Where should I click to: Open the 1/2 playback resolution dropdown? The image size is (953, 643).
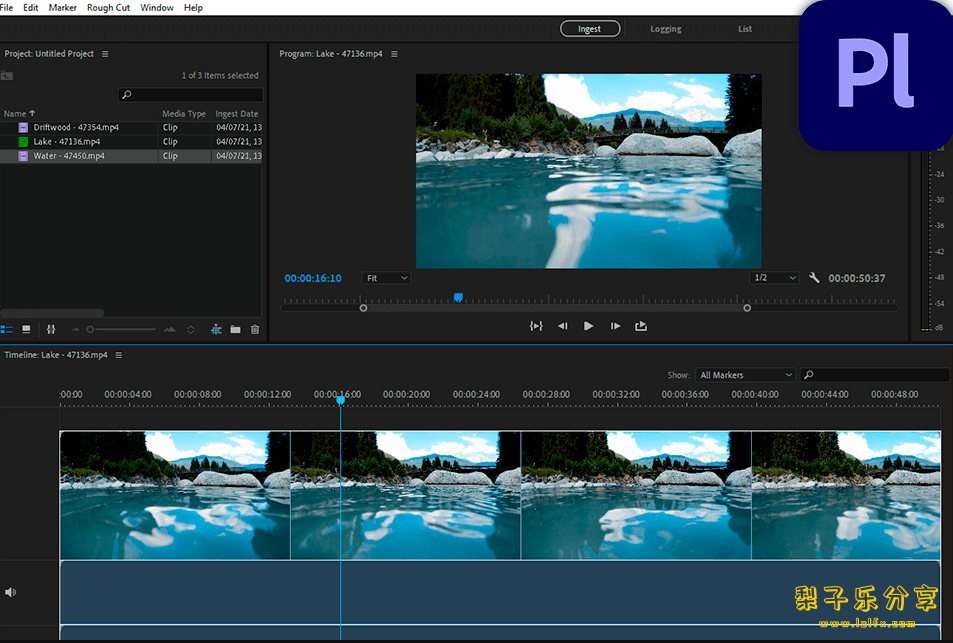coord(774,278)
